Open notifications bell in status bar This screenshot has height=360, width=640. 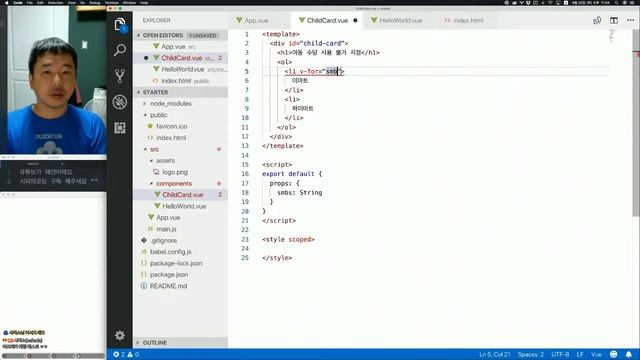coord(629,354)
